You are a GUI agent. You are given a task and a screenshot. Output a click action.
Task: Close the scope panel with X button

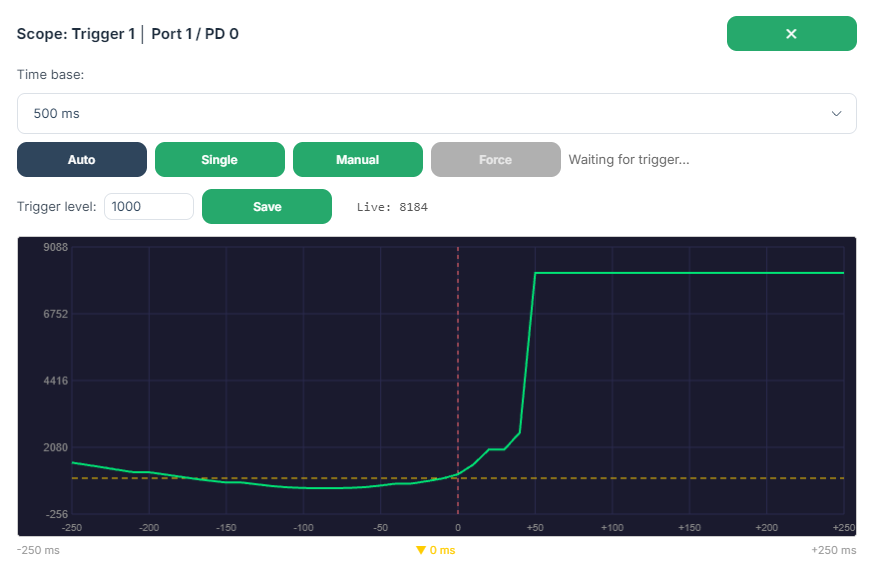(791, 34)
